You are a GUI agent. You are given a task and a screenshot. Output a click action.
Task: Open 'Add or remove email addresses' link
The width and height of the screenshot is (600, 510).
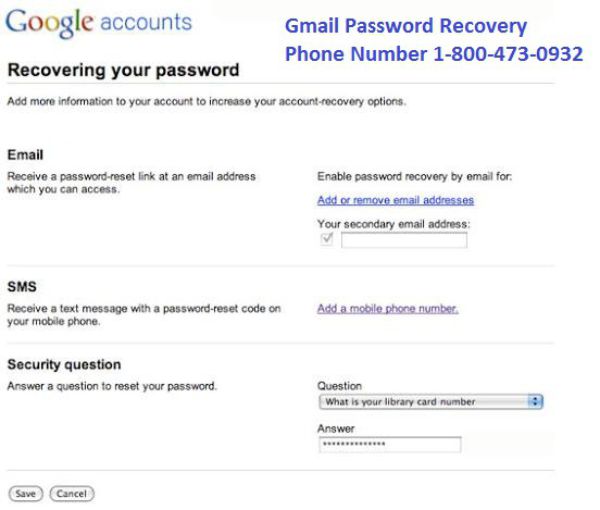(x=395, y=200)
